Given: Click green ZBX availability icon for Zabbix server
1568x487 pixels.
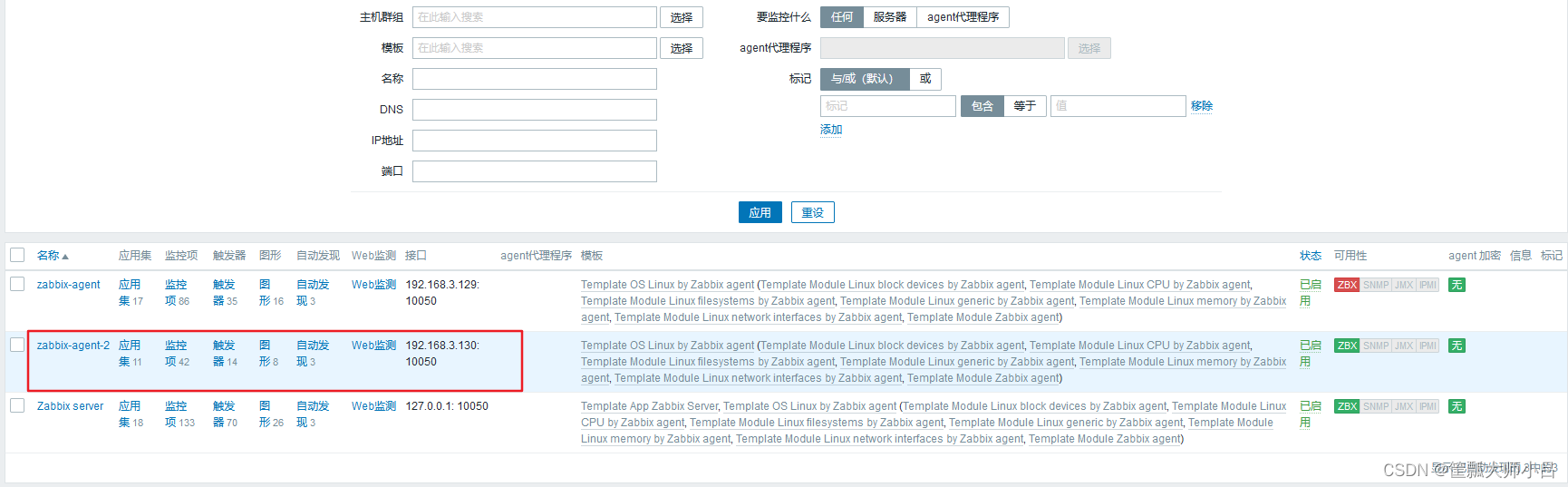Looking at the screenshot, I should click(x=1347, y=406).
